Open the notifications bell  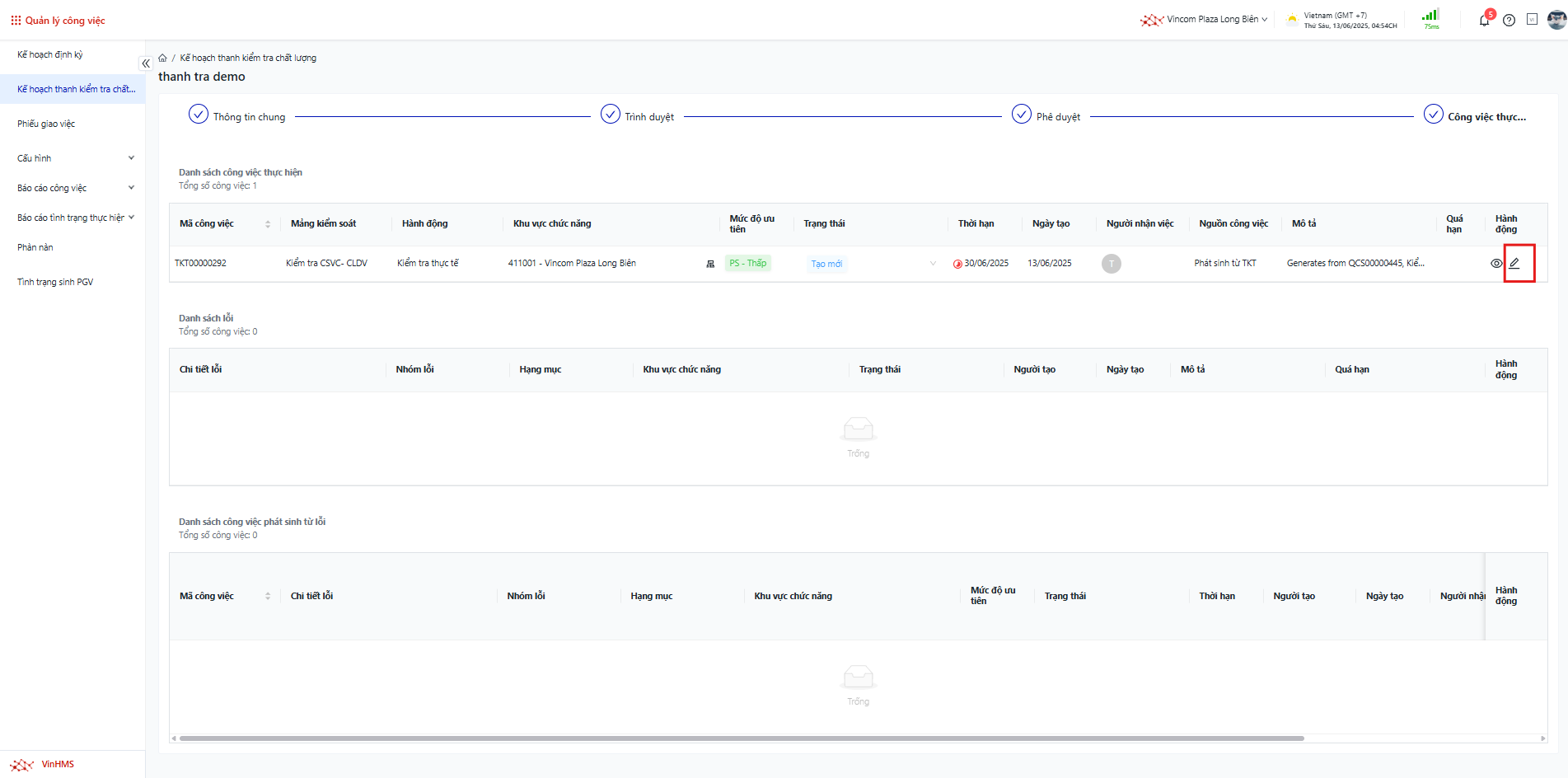click(x=1484, y=21)
